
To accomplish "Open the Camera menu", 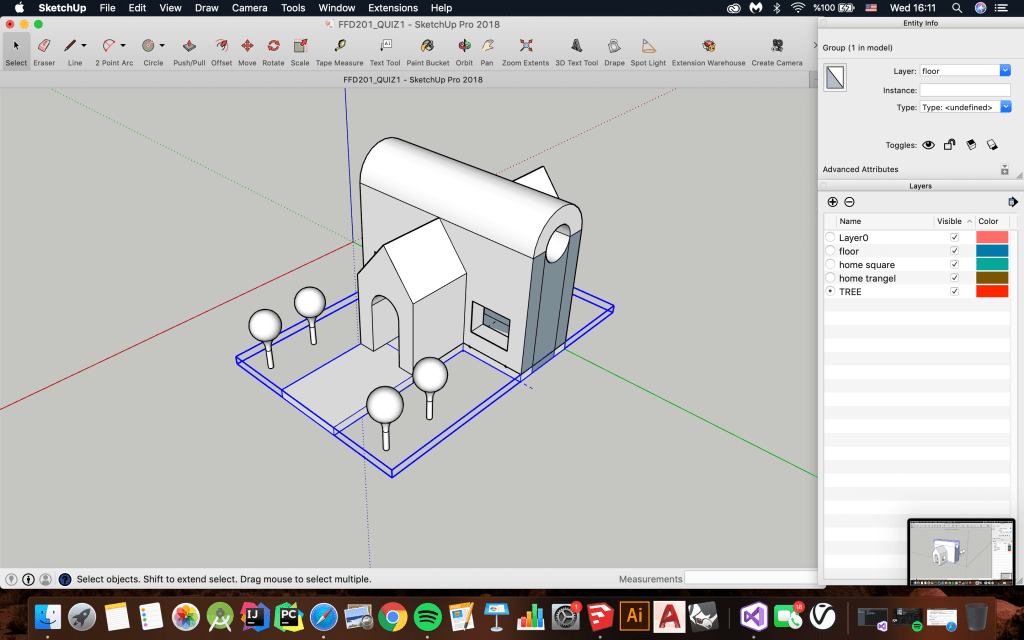I will click(x=249, y=8).
